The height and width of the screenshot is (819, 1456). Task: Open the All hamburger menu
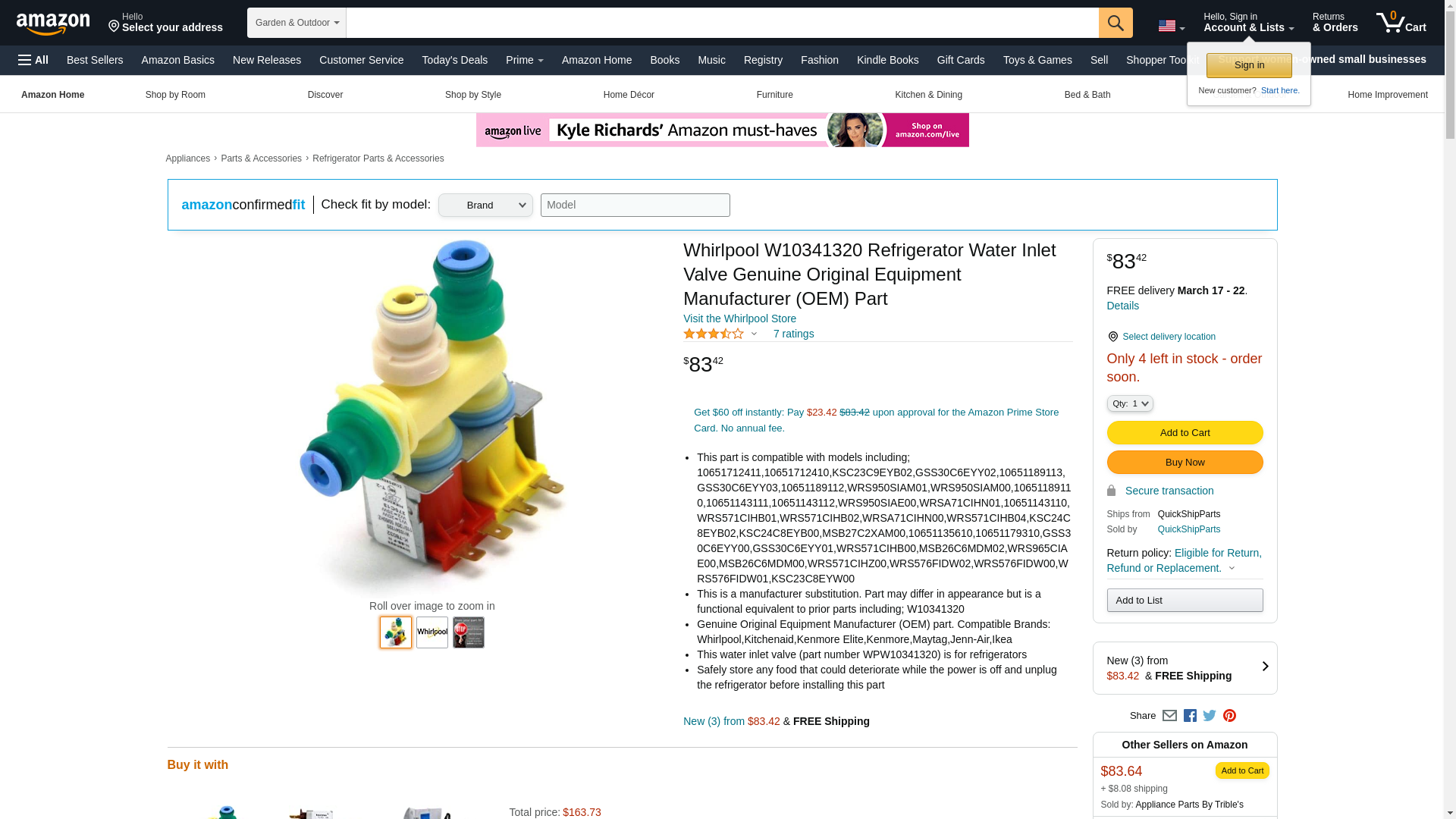(x=33, y=60)
